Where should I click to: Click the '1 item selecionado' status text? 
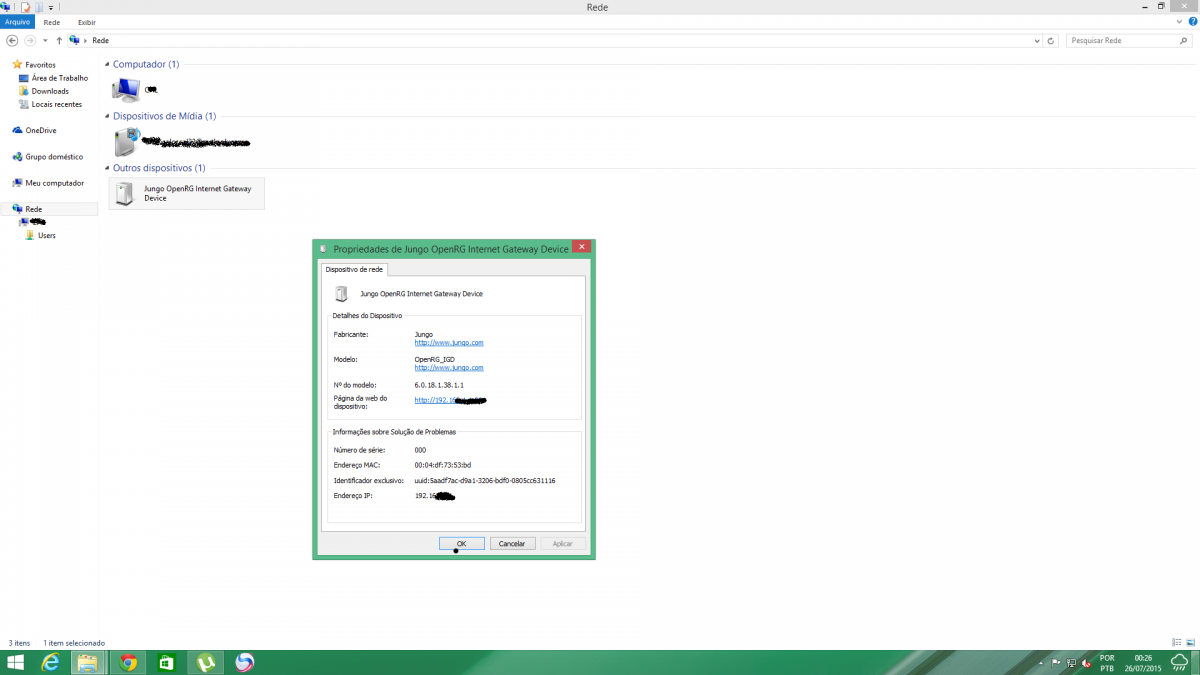coord(74,643)
